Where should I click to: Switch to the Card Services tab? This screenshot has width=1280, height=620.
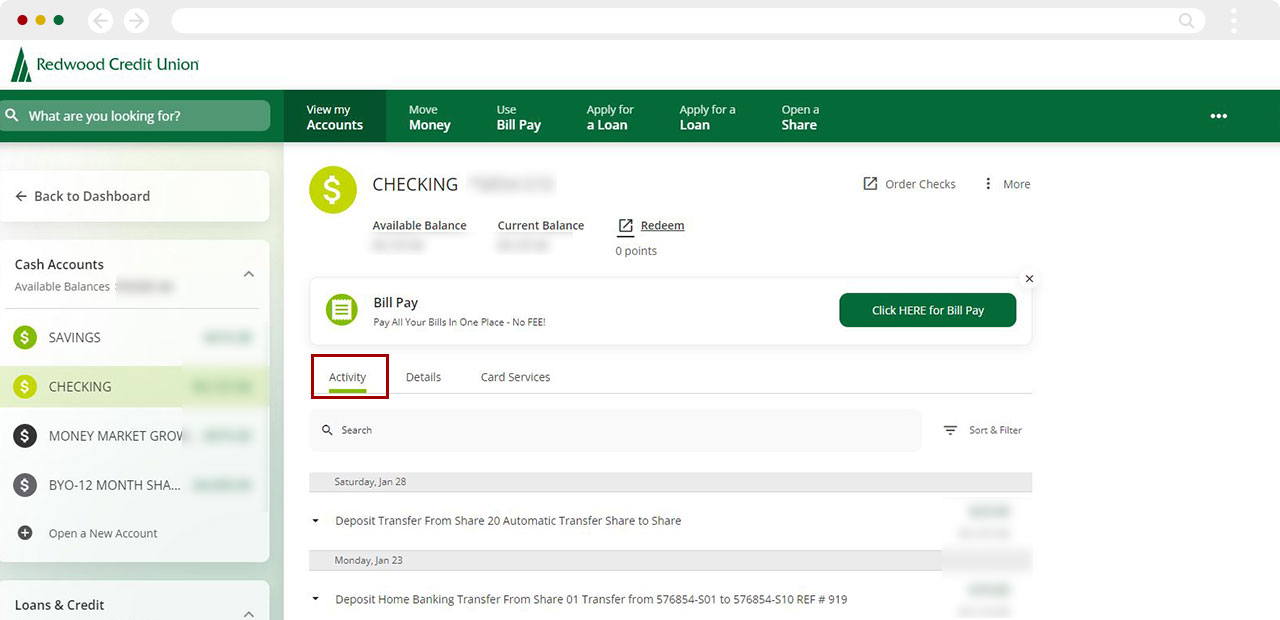click(x=515, y=377)
